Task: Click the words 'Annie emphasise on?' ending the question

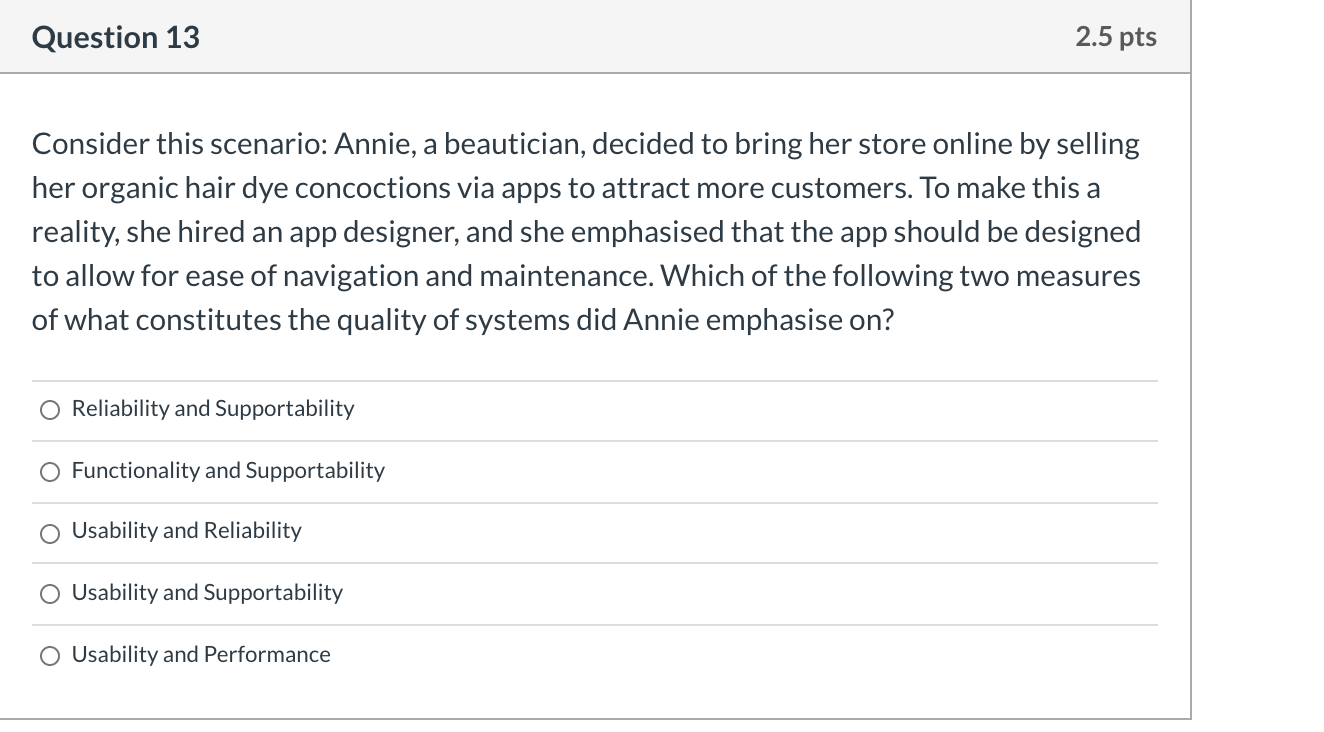Action: tap(758, 320)
